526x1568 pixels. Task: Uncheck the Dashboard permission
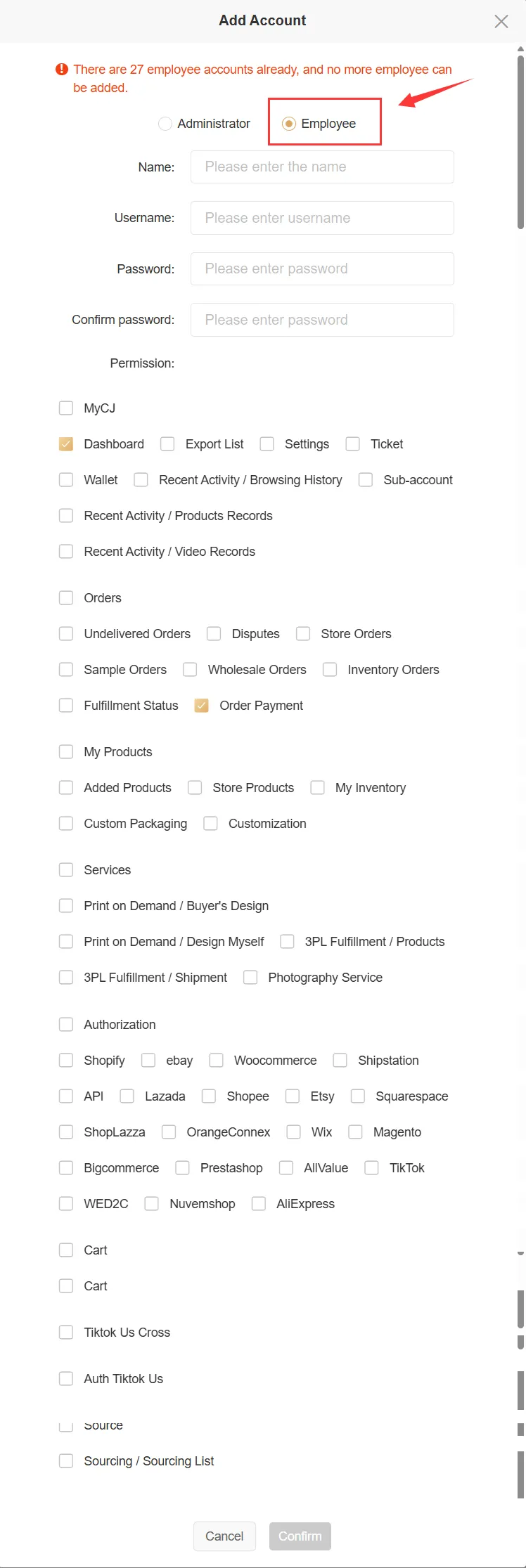(66, 444)
